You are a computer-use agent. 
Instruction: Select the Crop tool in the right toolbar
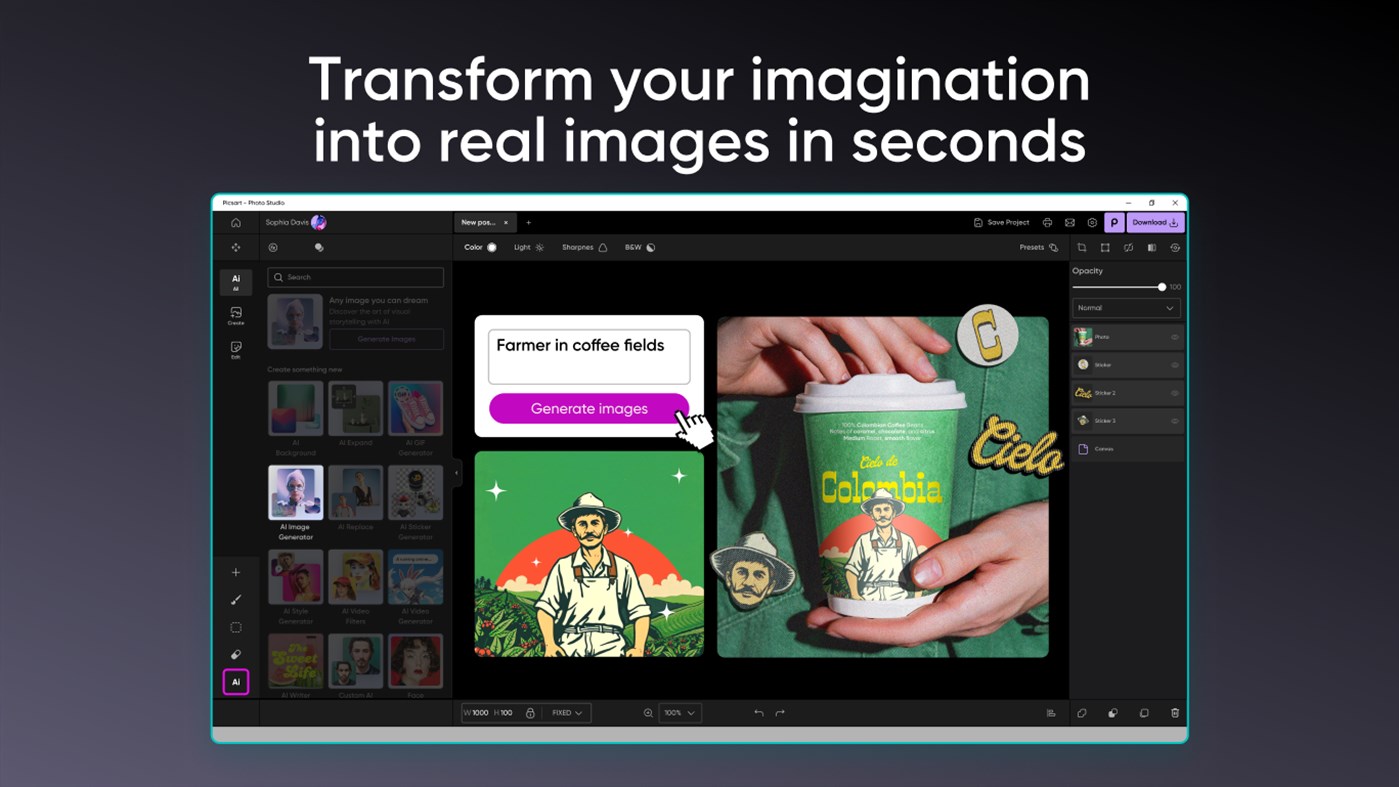click(x=1082, y=247)
